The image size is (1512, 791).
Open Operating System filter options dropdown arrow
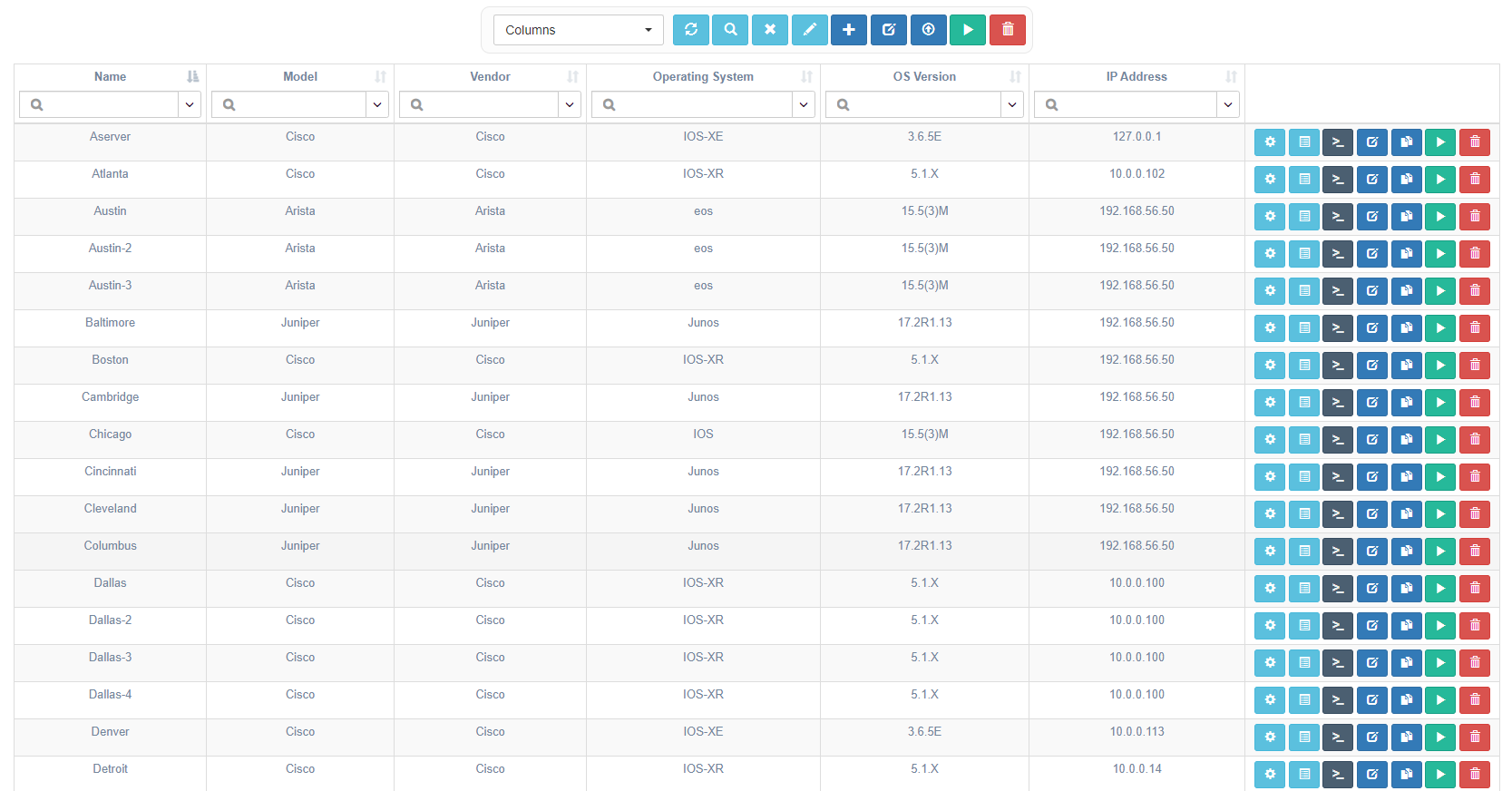tap(804, 105)
